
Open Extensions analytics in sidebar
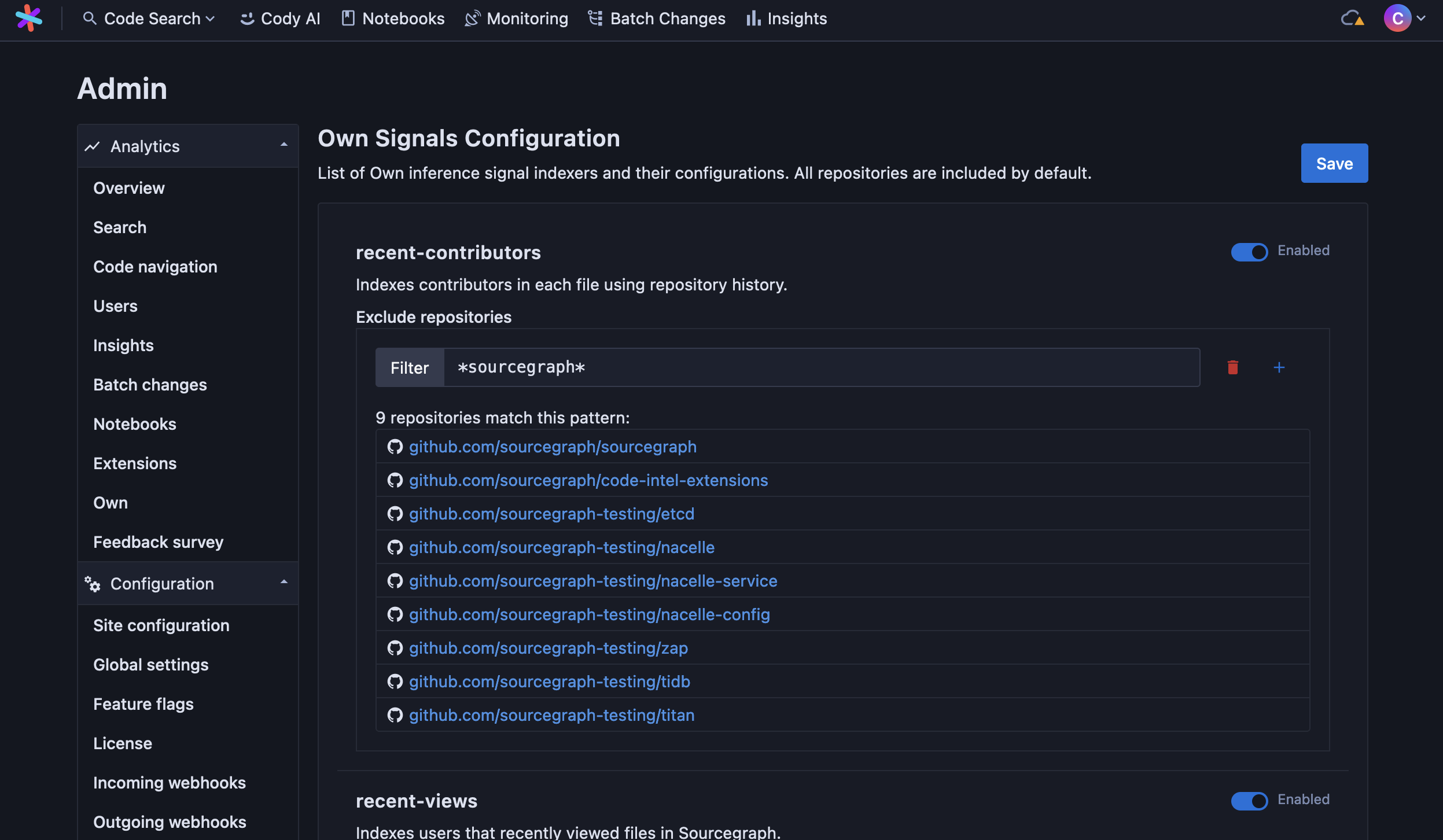tap(135, 463)
